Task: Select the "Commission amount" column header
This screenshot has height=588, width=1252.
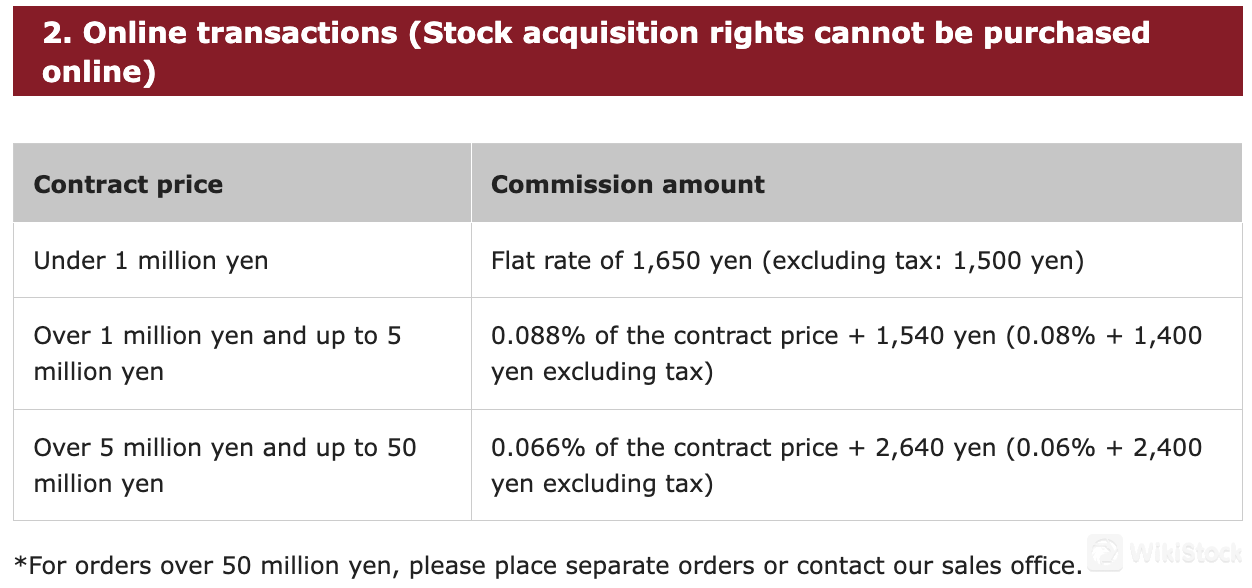Action: point(628,184)
